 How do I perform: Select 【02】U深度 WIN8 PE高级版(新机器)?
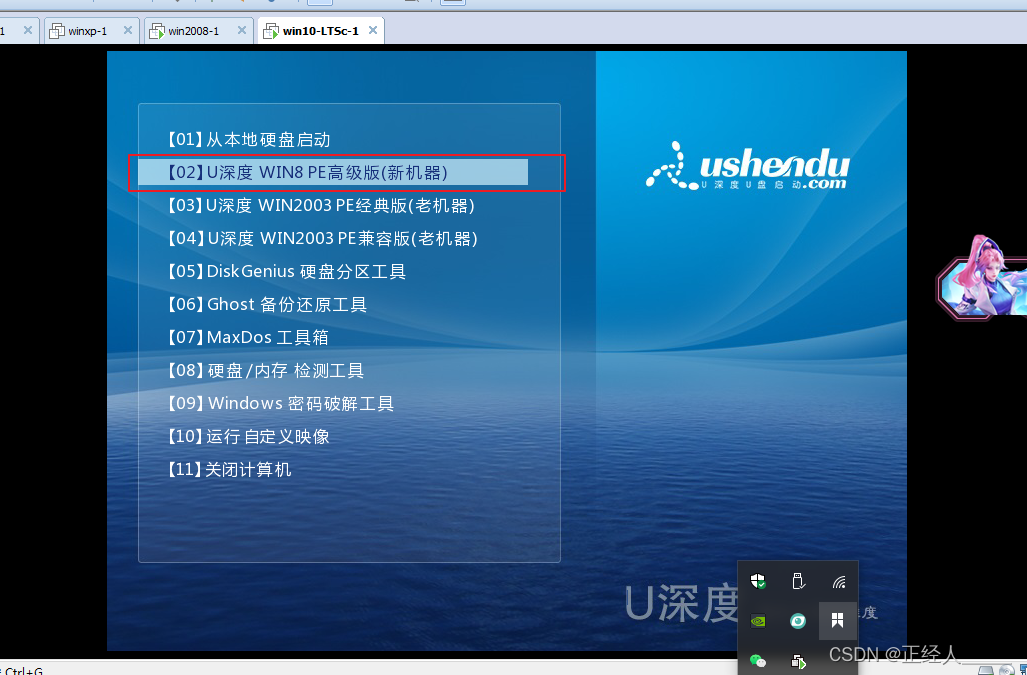tap(333, 172)
